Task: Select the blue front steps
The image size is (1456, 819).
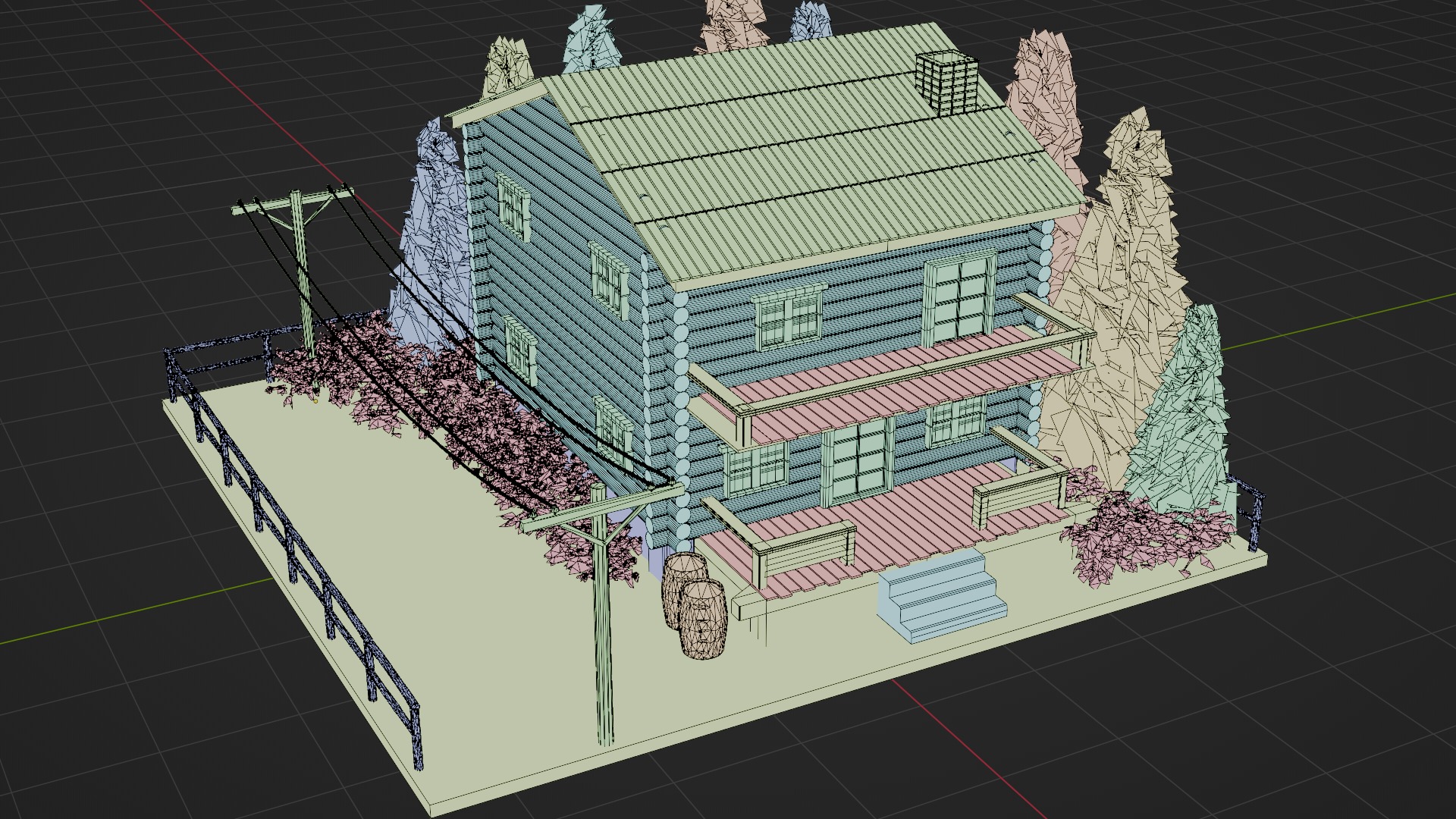Action: point(942,595)
